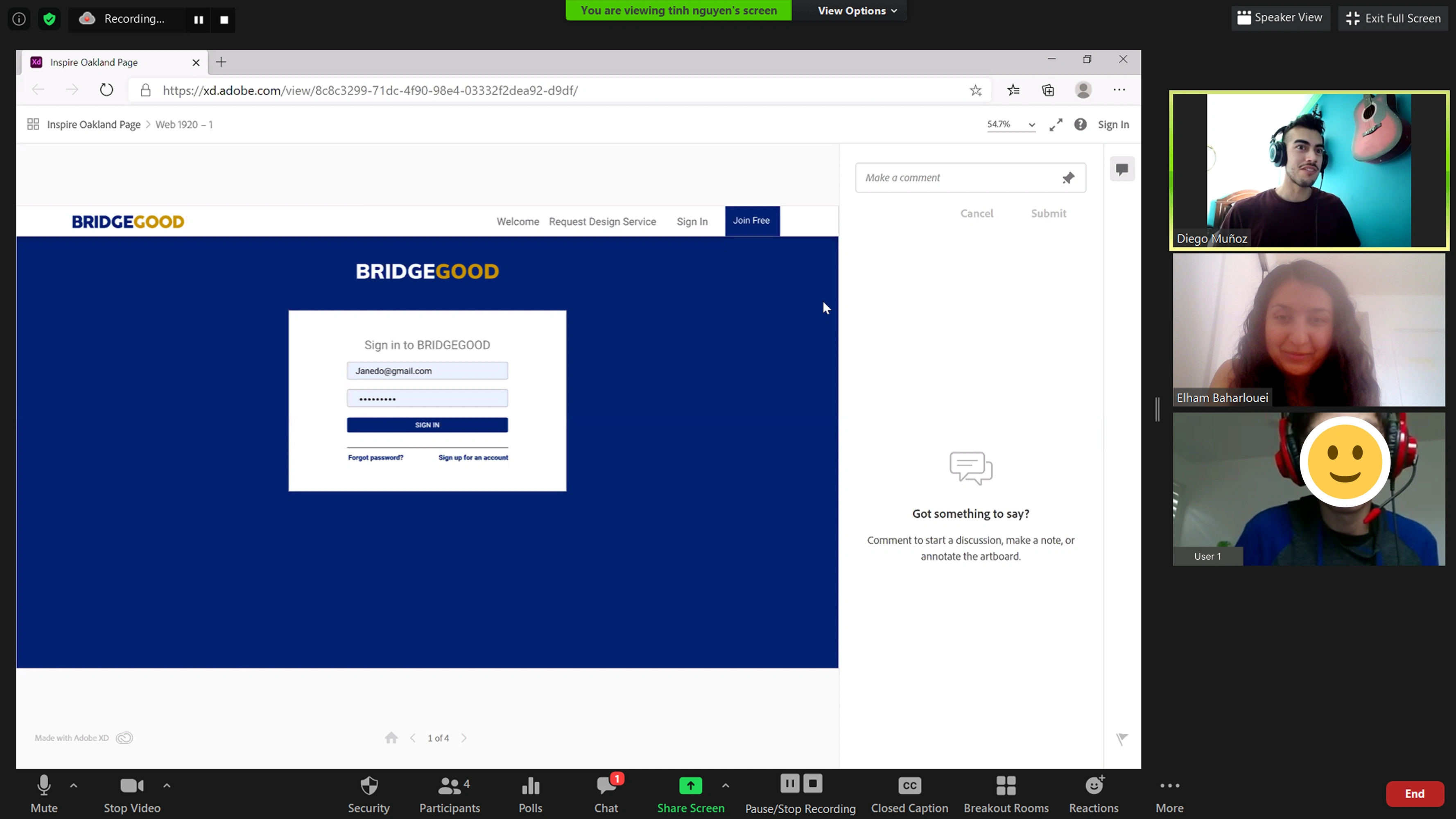1456x819 pixels.
Task: Open Request Design Service nav item
Action: pyautogui.click(x=603, y=222)
